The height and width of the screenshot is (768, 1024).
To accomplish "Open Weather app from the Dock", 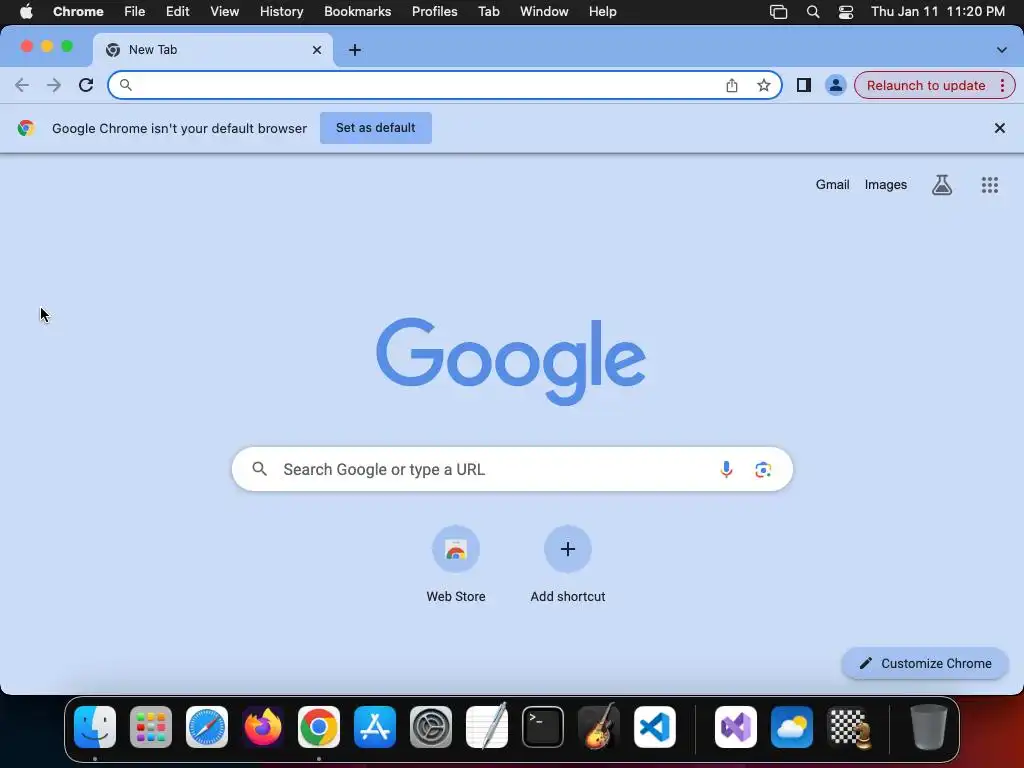I will pyautogui.click(x=792, y=727).
